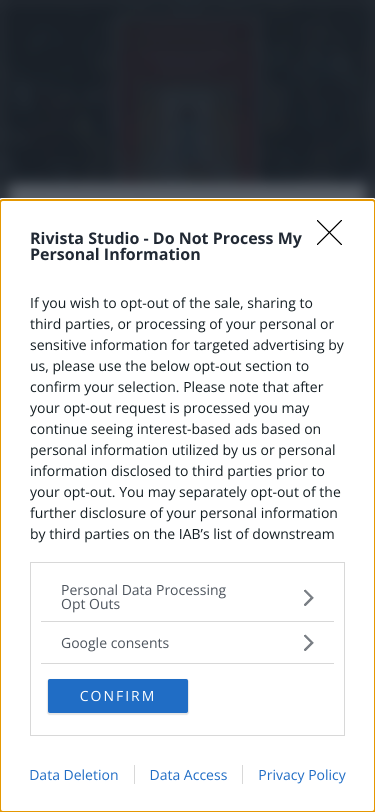
Task: Open the Data Access link
Action: pos(189,775)
